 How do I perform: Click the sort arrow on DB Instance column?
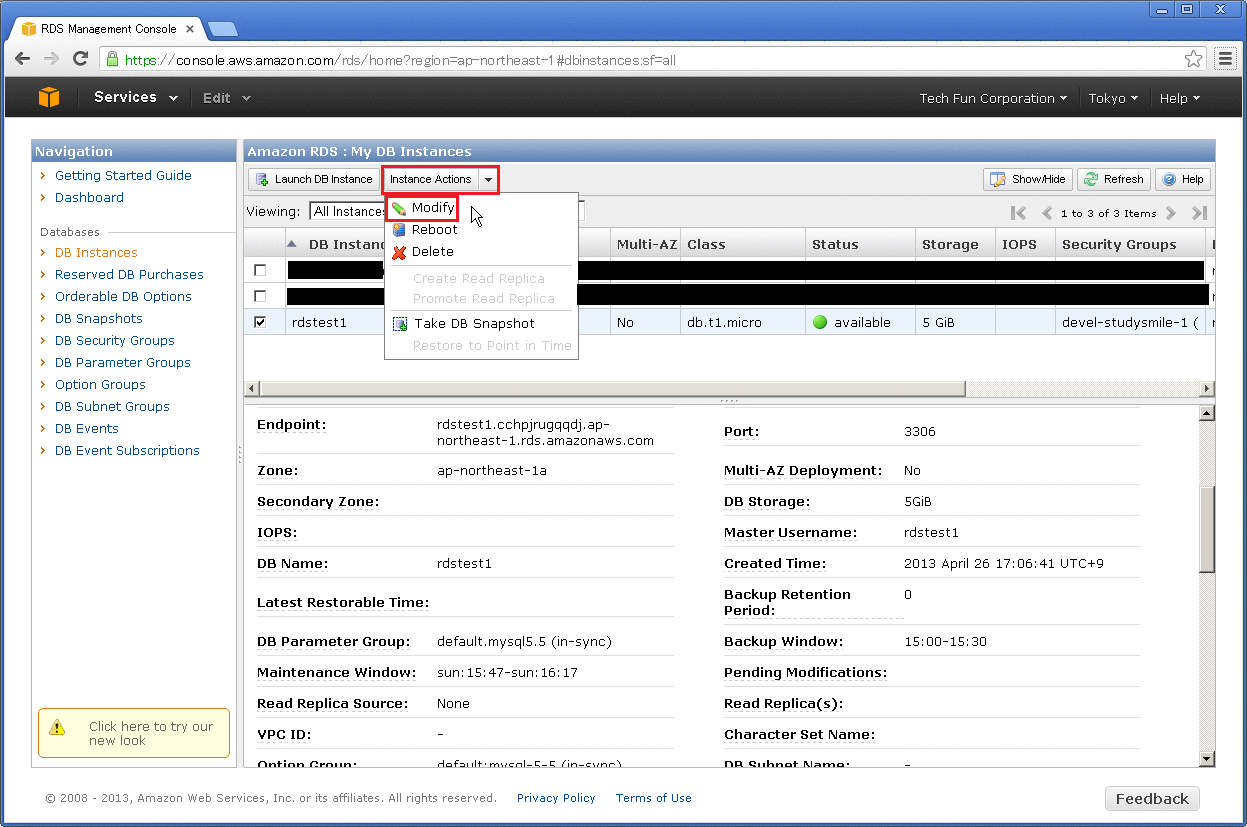[292, 244]
